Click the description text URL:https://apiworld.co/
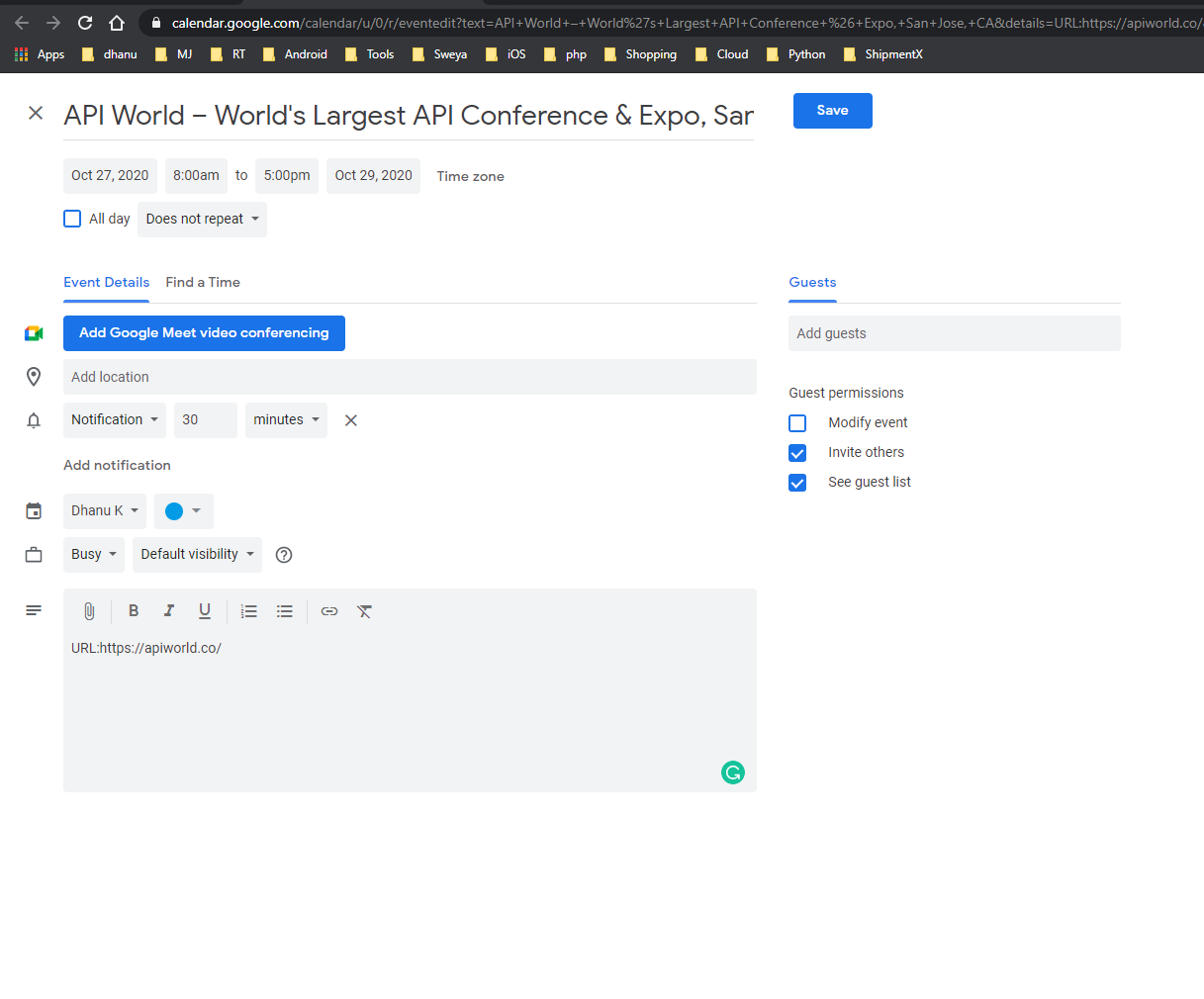Image resolution: width=1204 pixels, height=999 pixels. point(146,648)
